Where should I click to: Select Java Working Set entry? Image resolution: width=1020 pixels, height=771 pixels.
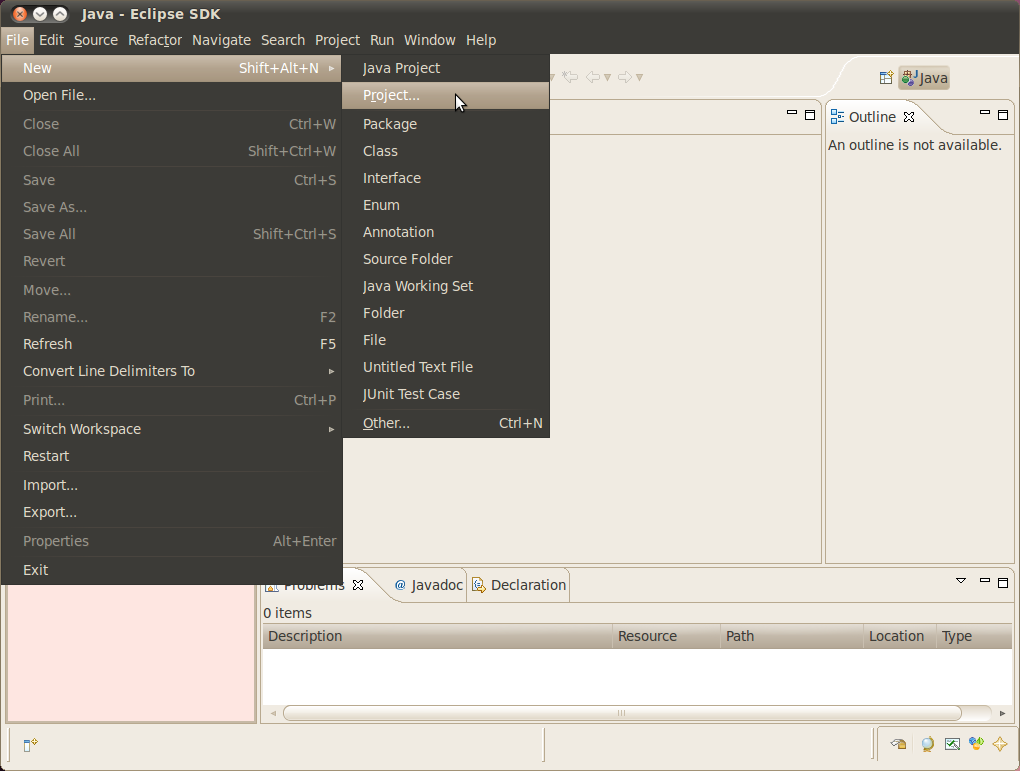pos(446,286)
